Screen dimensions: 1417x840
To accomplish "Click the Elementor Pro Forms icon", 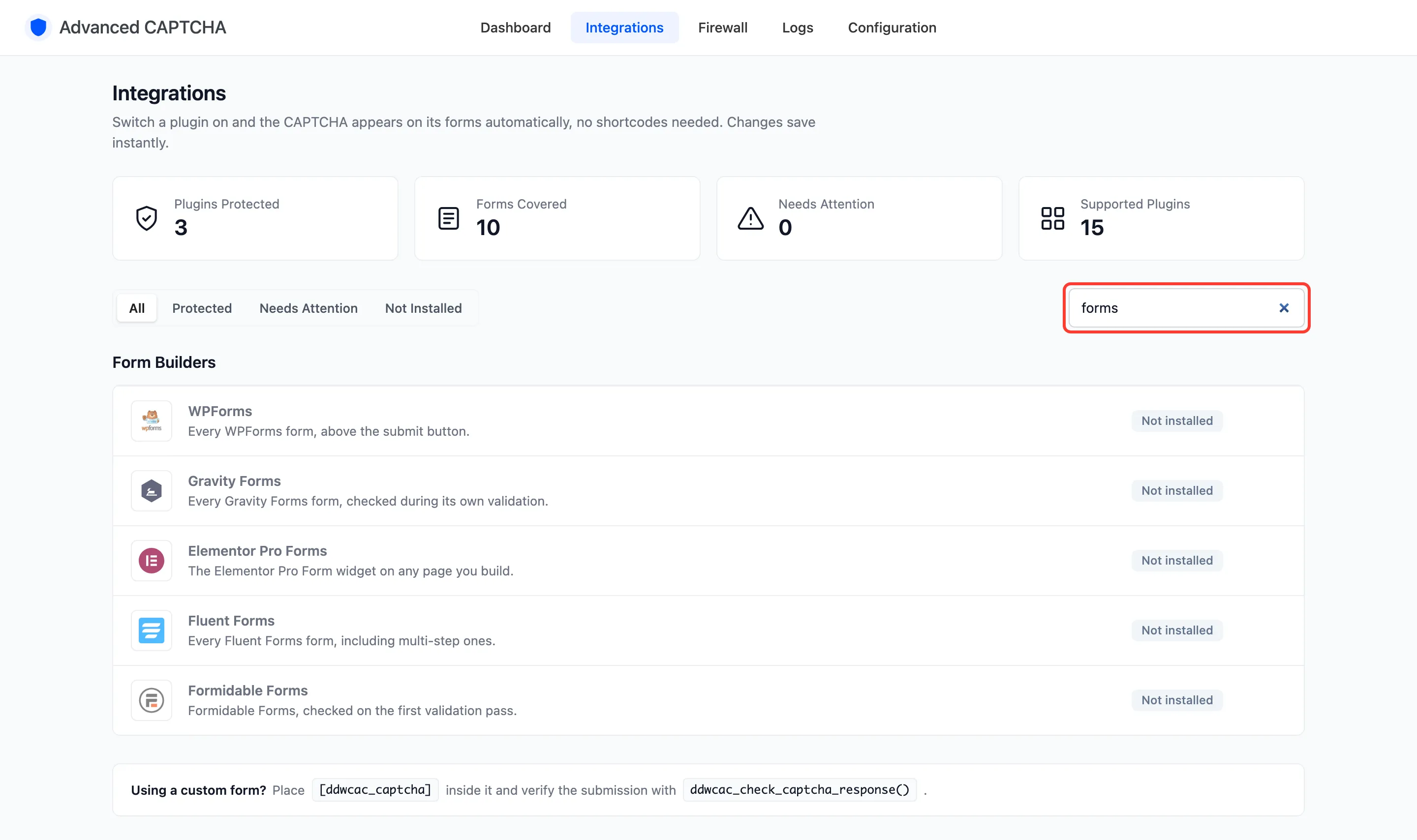I will pyautogui.click(x=151, y=560).
